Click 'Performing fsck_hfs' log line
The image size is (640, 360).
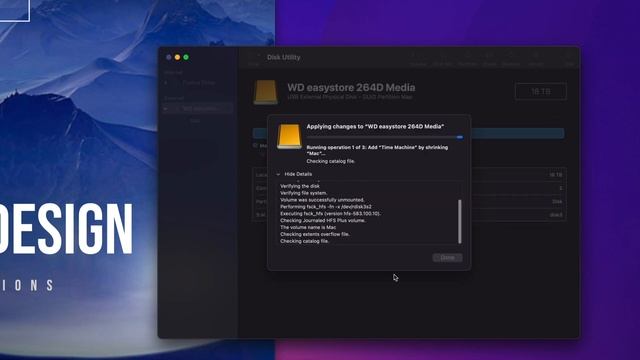326,207
